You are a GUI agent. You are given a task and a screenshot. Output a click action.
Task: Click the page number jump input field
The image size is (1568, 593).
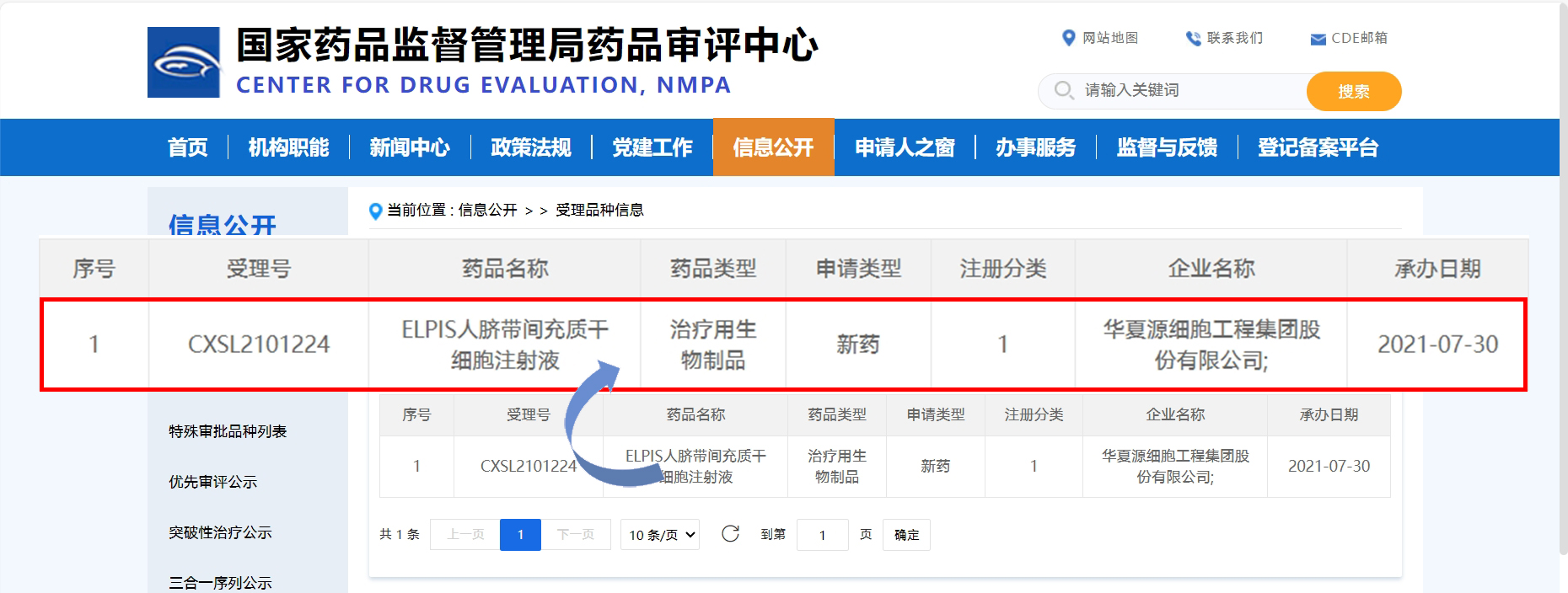pos(822,535)
